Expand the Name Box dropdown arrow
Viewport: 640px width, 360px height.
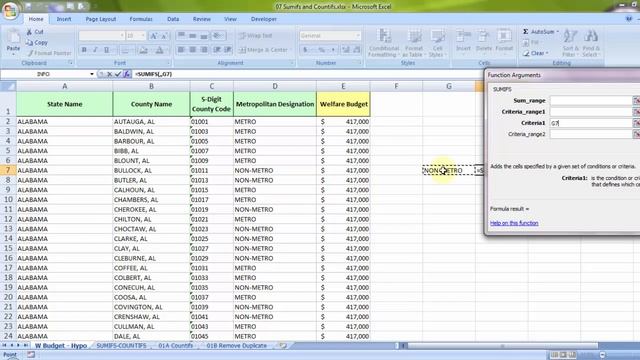coord(92,74)
